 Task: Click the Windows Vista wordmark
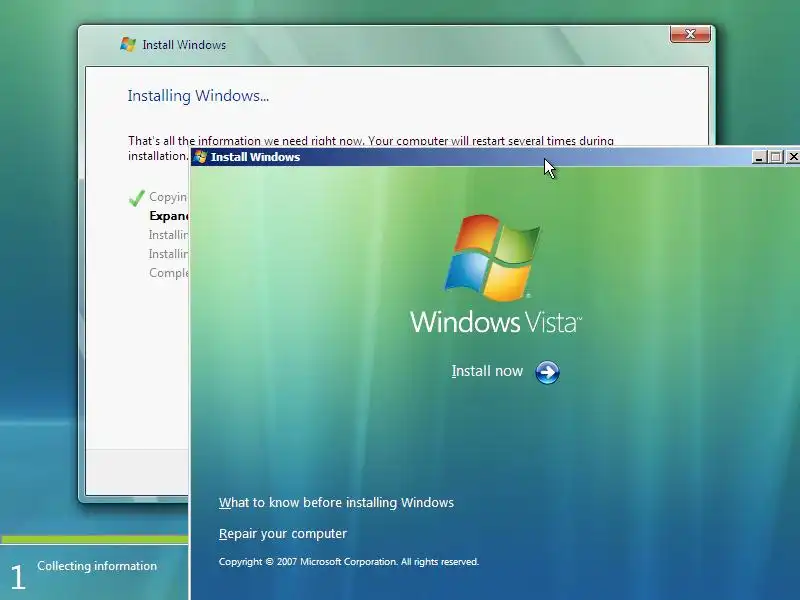tap(495, 322)
